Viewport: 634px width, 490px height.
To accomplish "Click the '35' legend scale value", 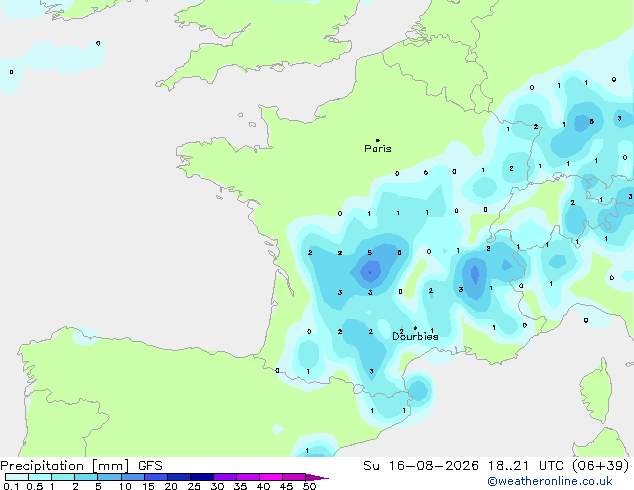I will click(x=240, y=486).
